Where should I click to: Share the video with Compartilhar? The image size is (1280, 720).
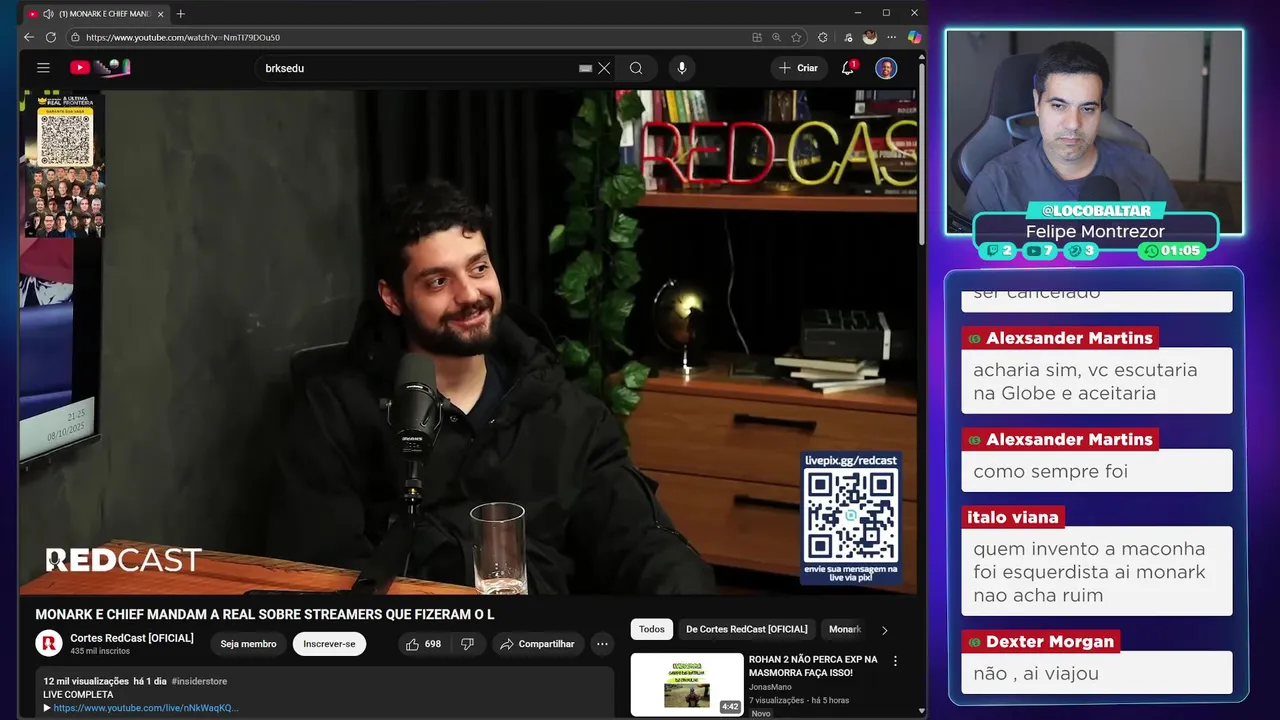pyautogui.click(x=537, y=644)
